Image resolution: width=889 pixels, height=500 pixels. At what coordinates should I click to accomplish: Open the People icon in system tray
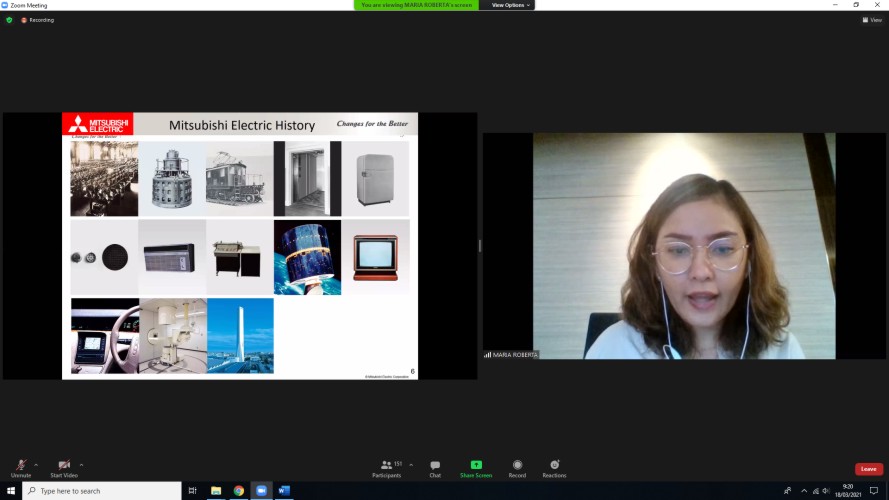(788, 490)
